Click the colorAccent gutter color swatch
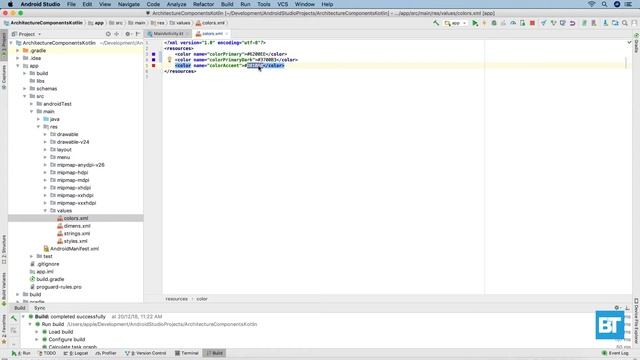Image resolution: width=640 pixels, height=360 pixels. [153, 65]
